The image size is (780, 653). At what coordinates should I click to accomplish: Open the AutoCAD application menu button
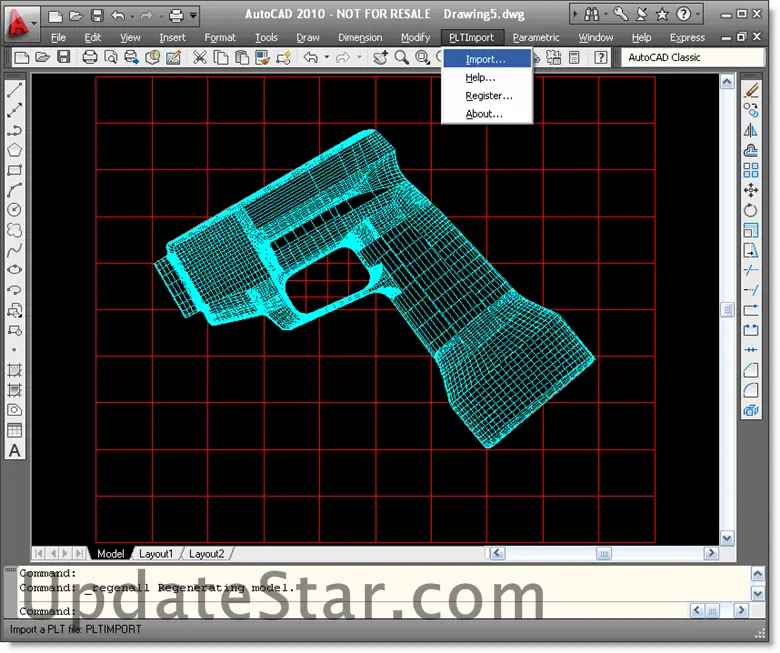pos(22,23)
